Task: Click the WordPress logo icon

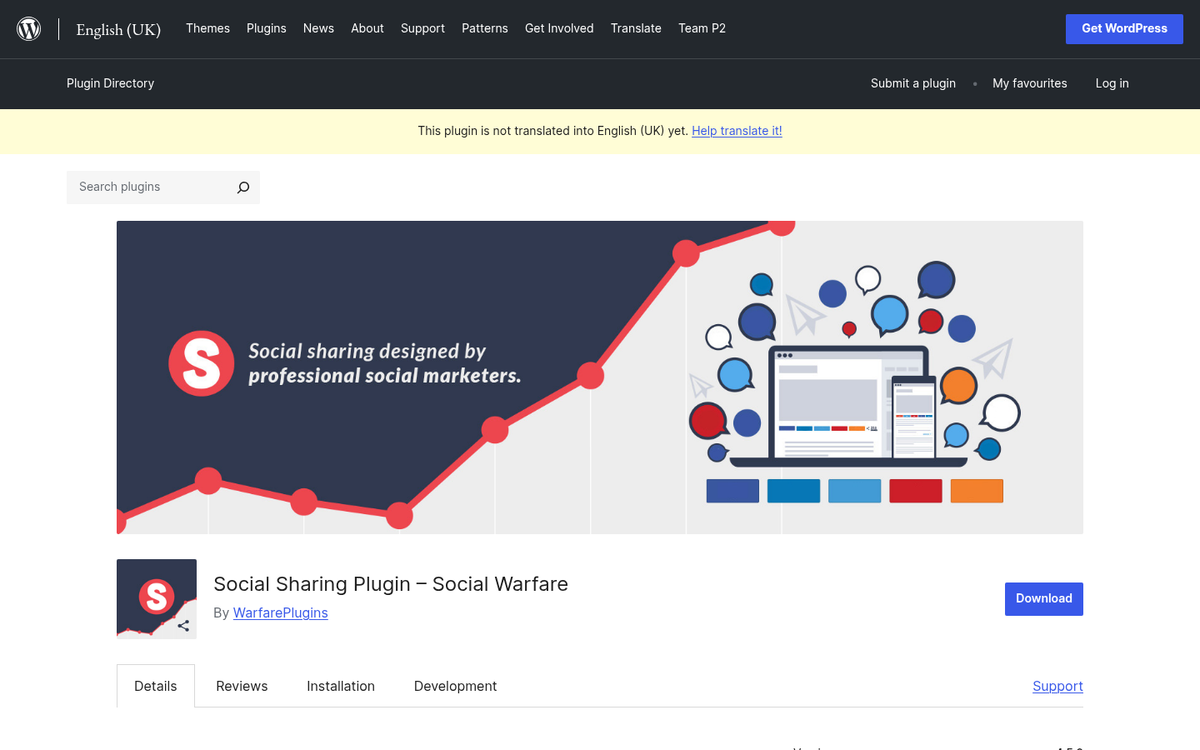Action: tap(28, 28)
